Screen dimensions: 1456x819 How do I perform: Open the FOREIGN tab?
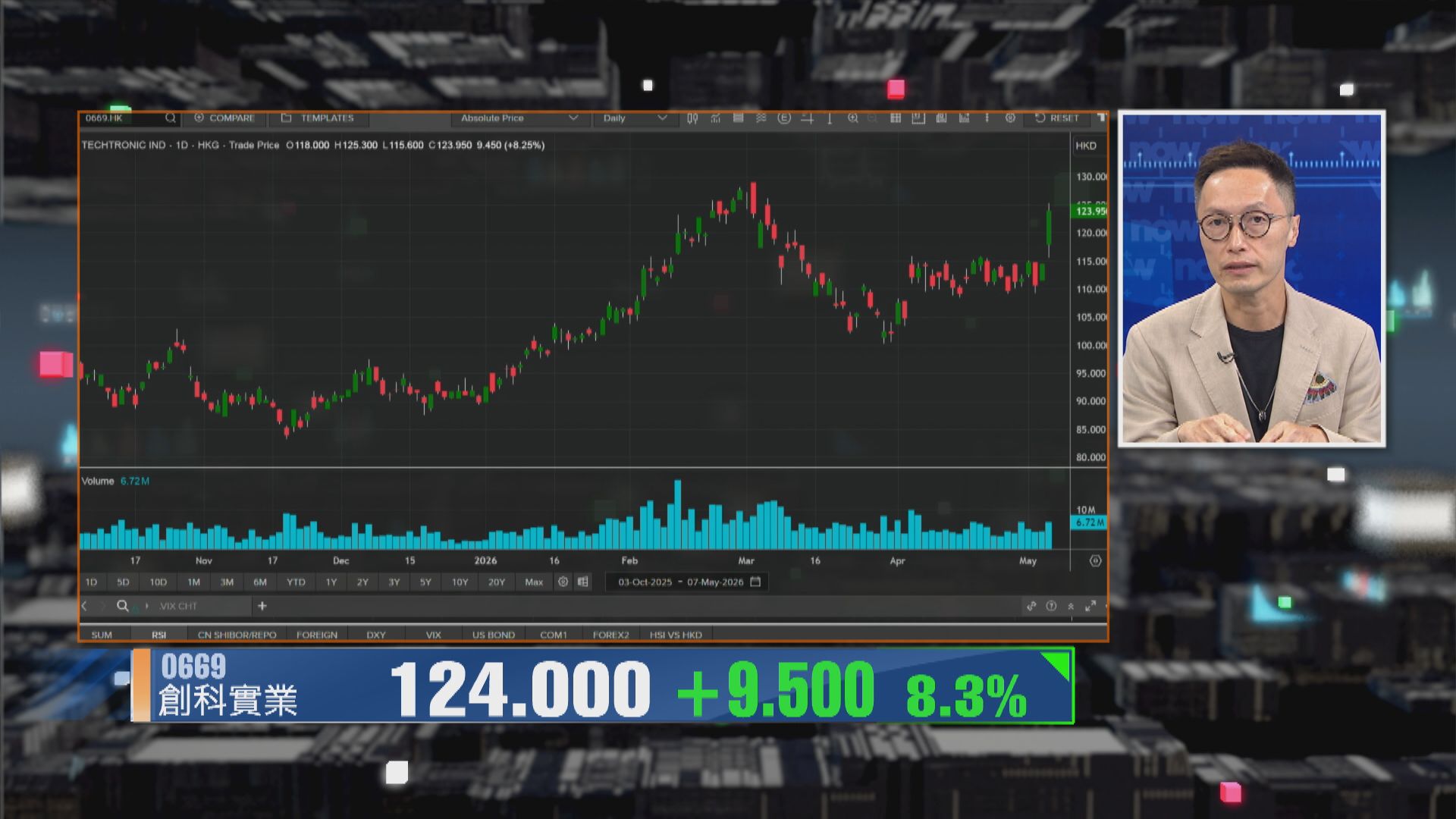pyautogui.click(x=317, y=635)
